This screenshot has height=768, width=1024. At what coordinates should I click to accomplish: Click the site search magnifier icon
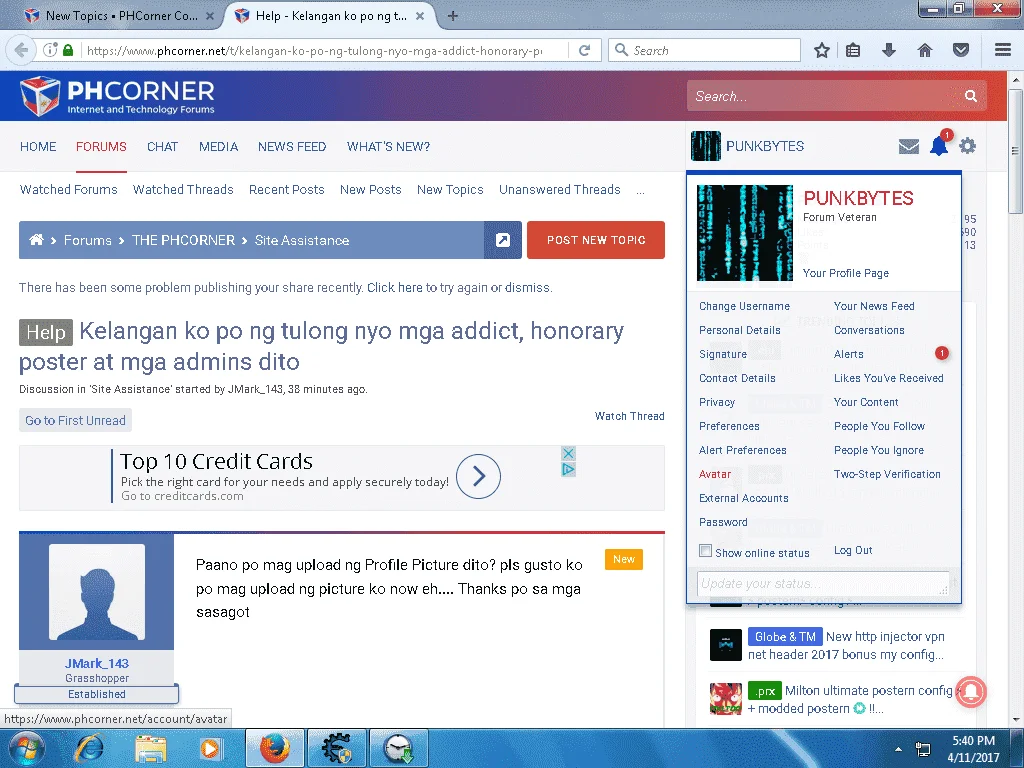[x=971, y=96]
